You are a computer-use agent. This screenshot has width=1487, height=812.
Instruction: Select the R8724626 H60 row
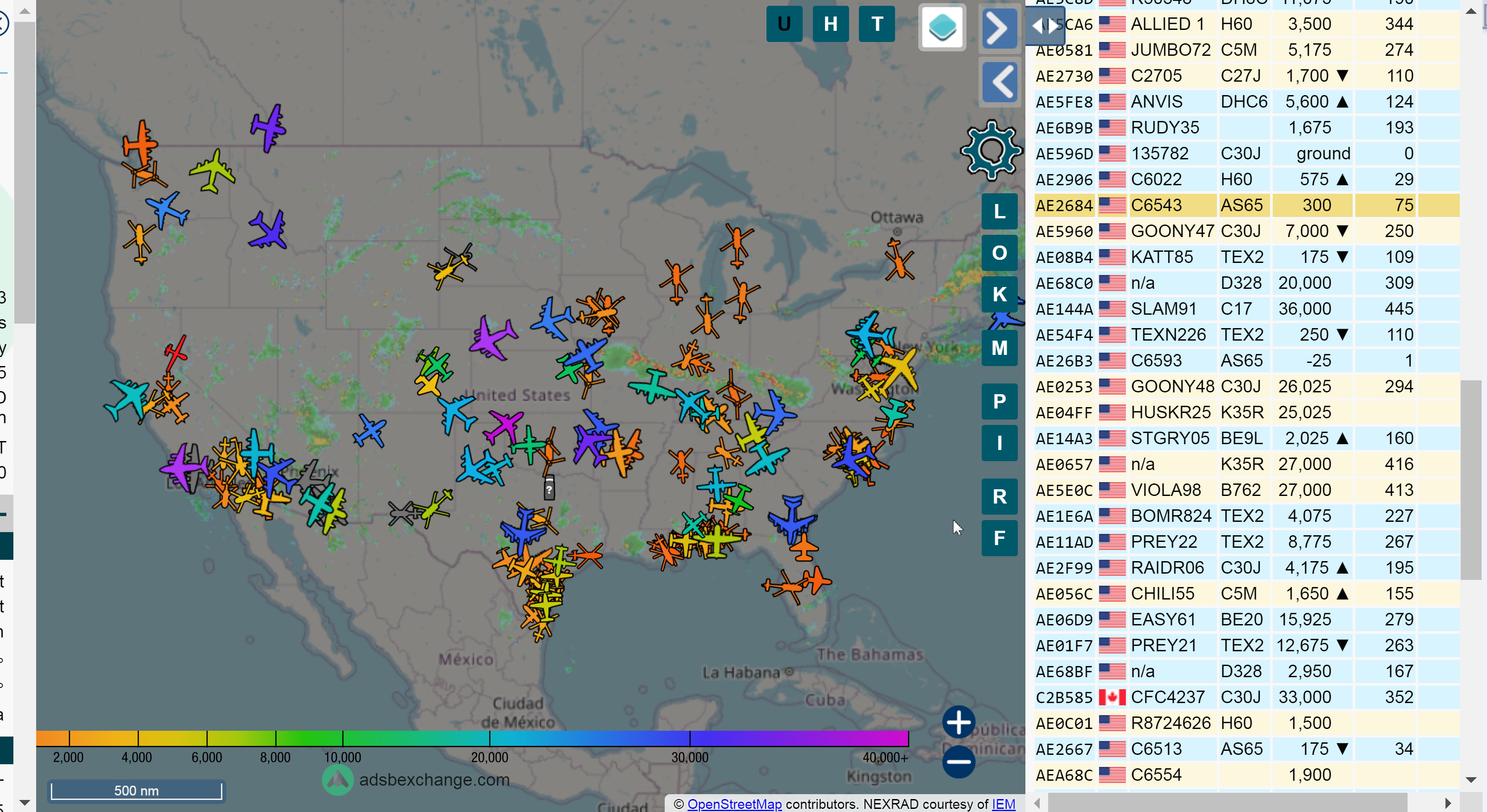tap(1247, 723)
